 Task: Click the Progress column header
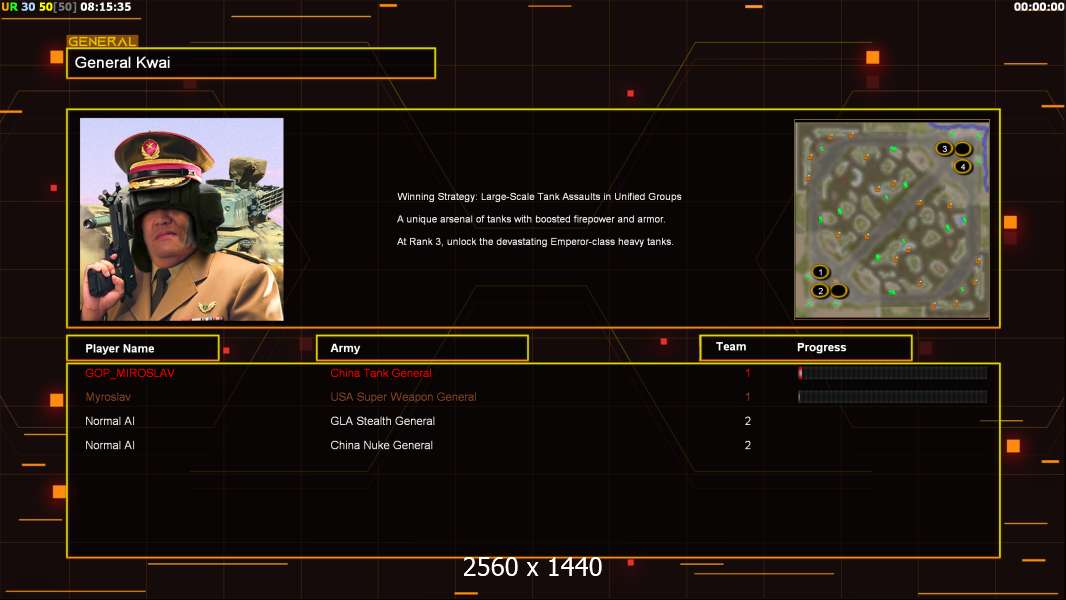click(x=821, y=347)
